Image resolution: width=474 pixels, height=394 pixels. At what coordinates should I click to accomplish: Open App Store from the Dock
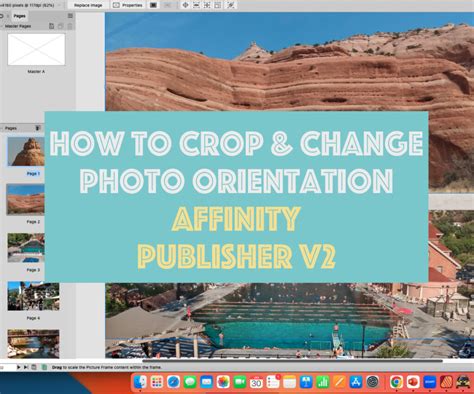(x=356, y=382)
